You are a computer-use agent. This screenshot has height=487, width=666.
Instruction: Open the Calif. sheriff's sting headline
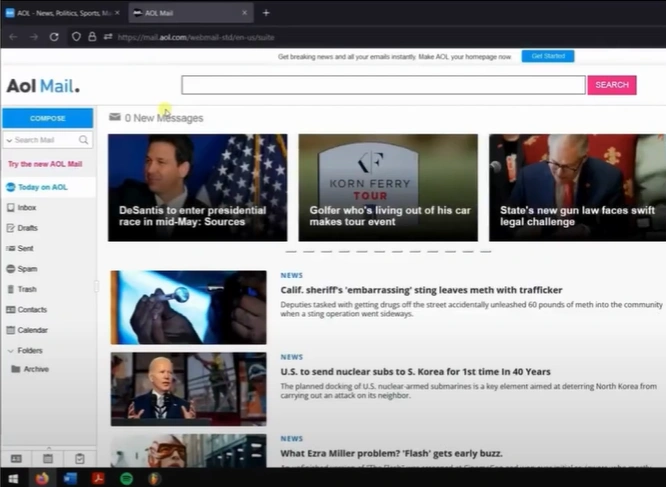coord(421,290)
